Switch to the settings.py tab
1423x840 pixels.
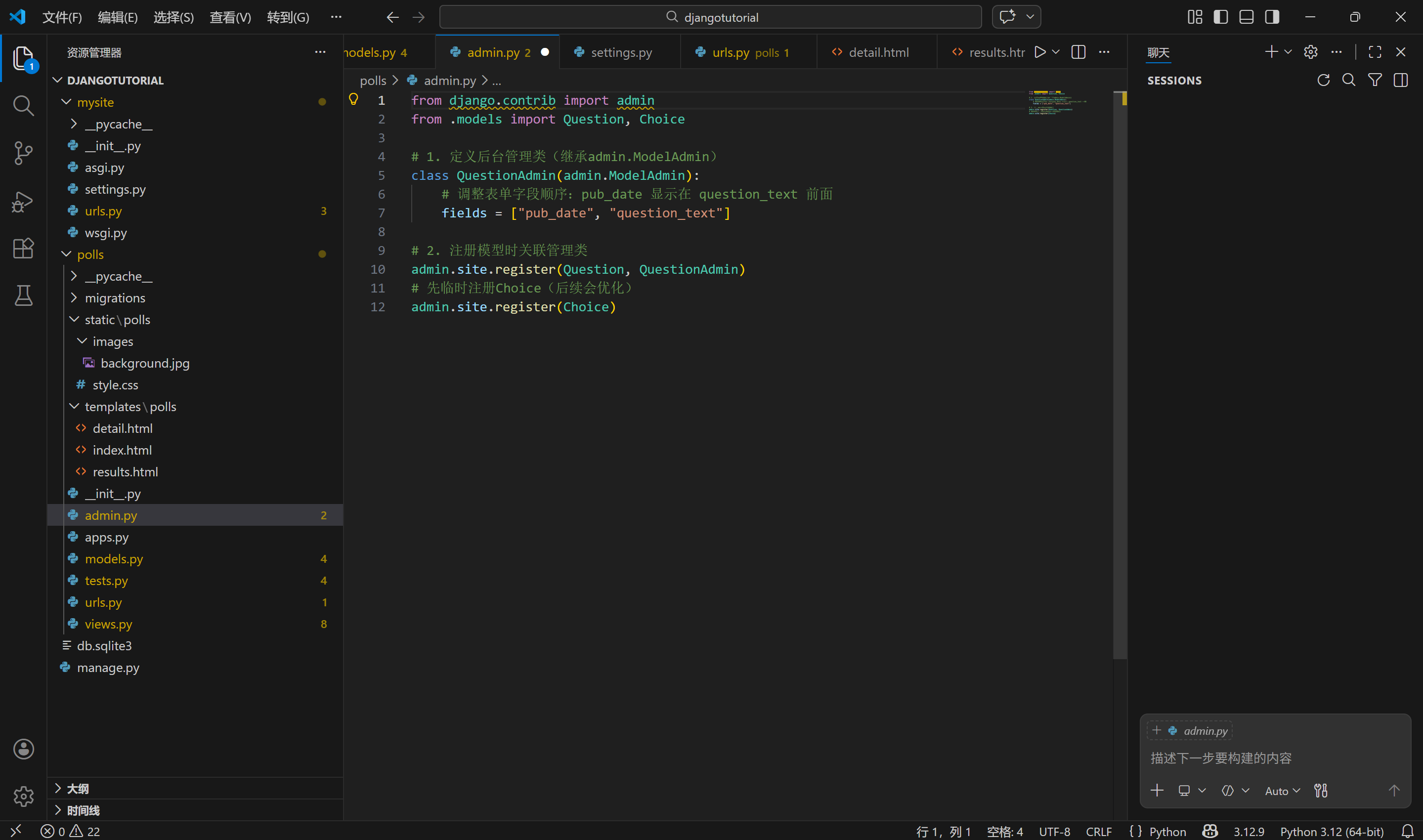(x=620, y=52)
